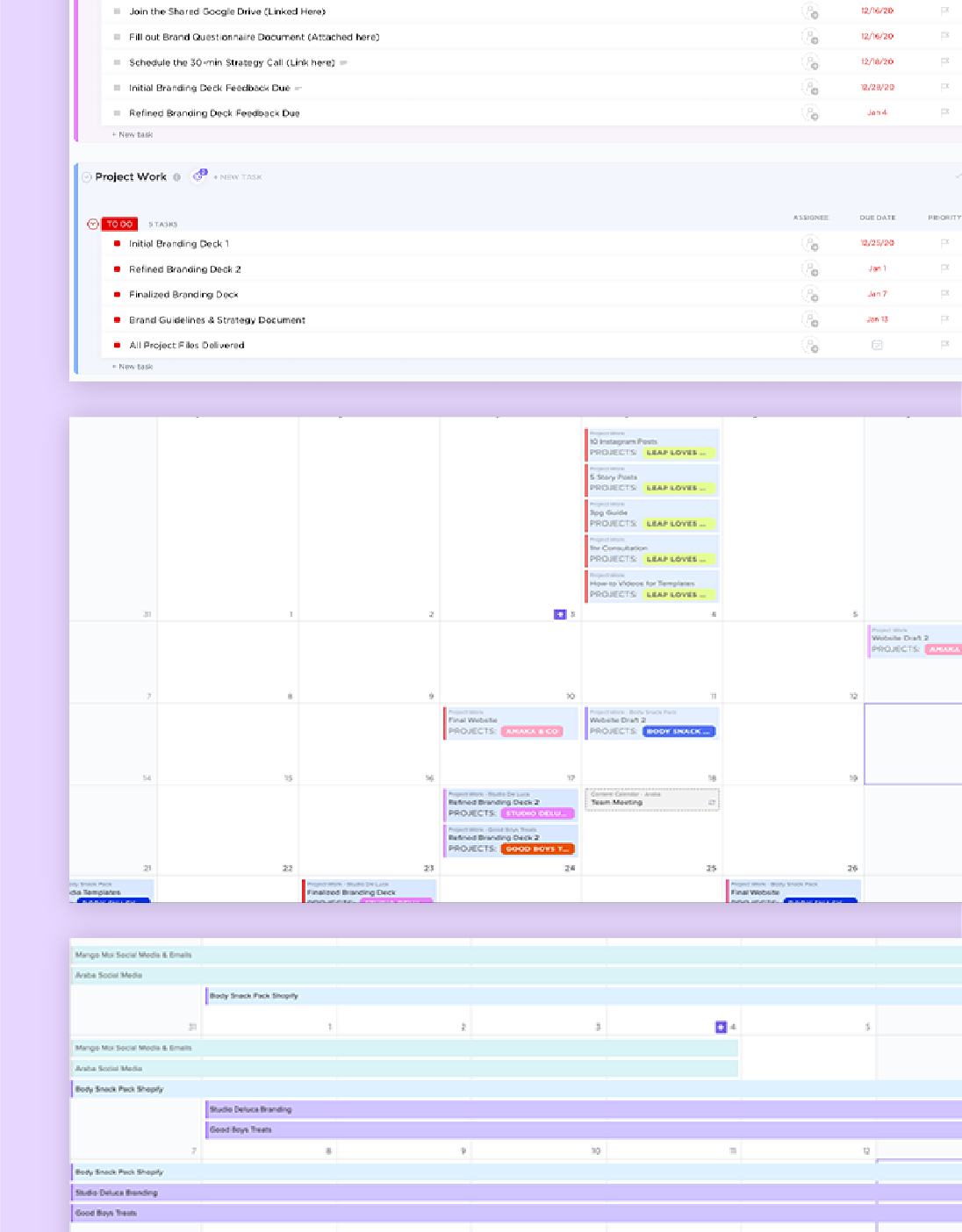The height and width of the screenshot is (1232, 962).
Task: Toggle status square of Finalized Branding Deck
Action: click(x=117, y=295)
